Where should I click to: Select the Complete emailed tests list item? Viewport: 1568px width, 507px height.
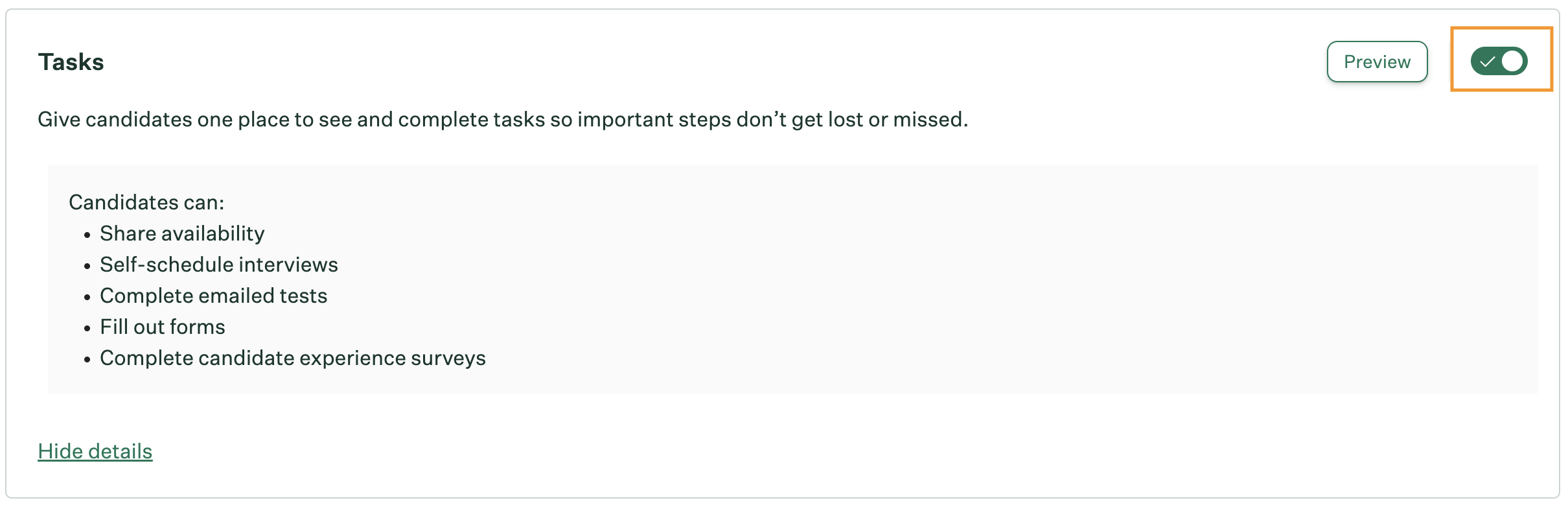[213, 296]
